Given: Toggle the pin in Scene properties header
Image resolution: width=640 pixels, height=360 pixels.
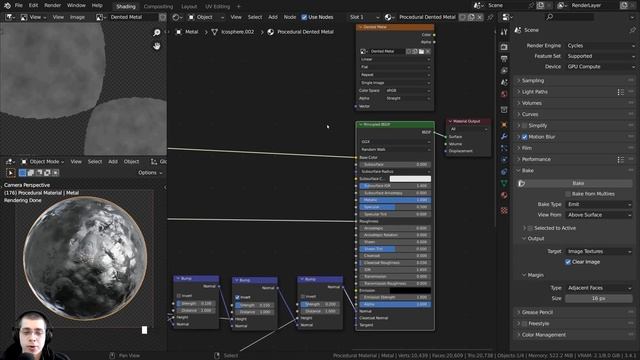Looking at the screenshot, I should tap(633, 30).
